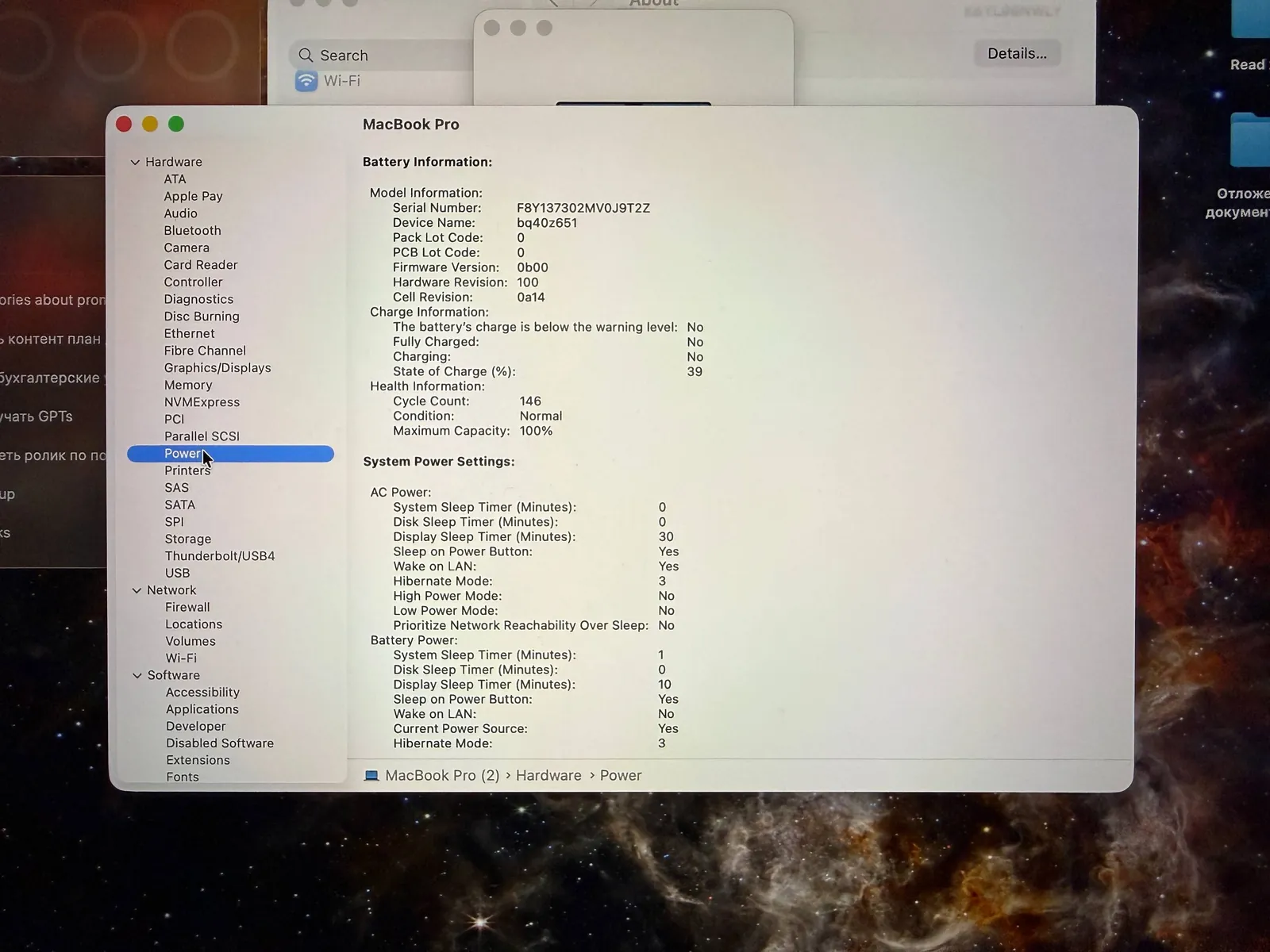Click the State of Charge value 39
The image size is (1270, 952).
[x=695, y=372]
